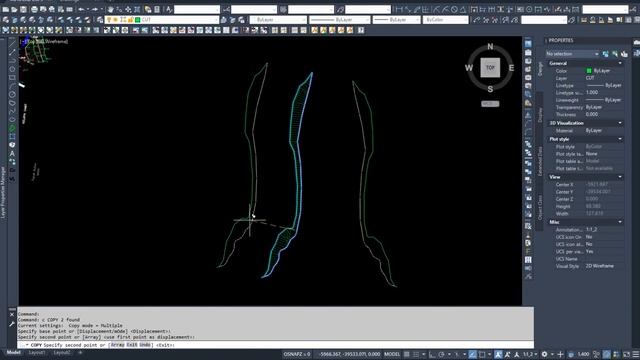The width and height of the screenshot is (640, 360).
Task: Switch to the Layout1 tab
Action: pos(37,352)
